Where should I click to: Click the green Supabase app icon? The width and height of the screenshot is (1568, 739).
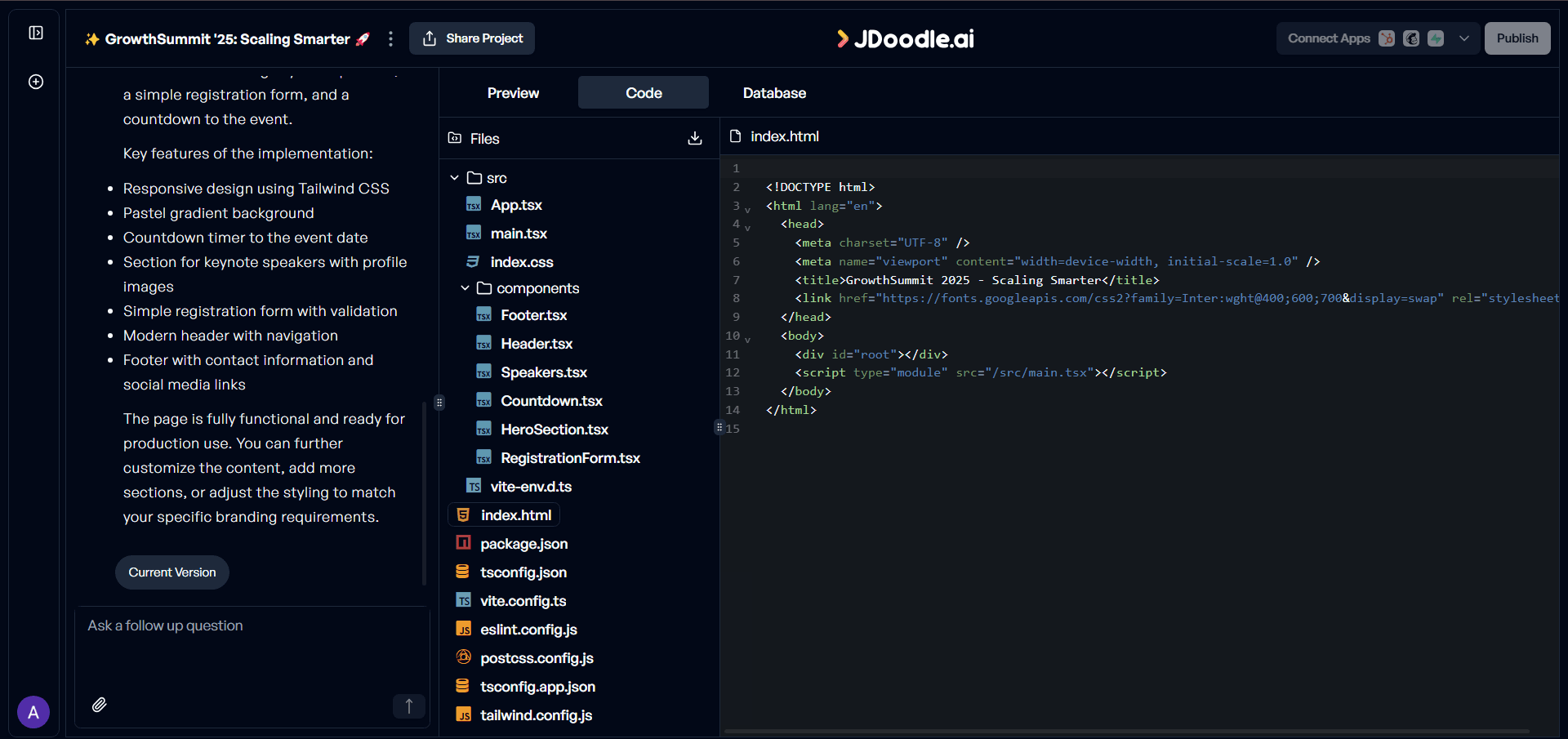click(1436, 38)
